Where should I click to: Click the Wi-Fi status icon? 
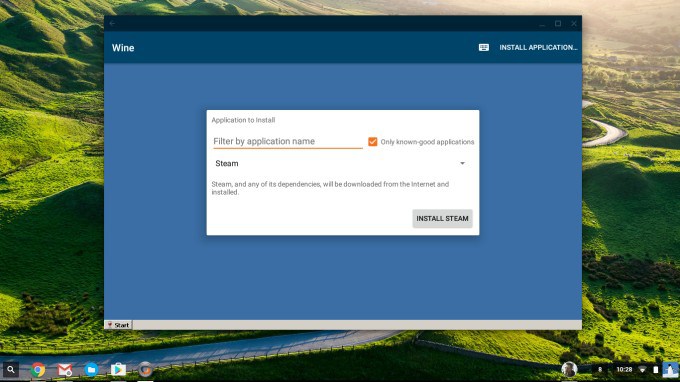pyautogui.click(x=642, y=369)
